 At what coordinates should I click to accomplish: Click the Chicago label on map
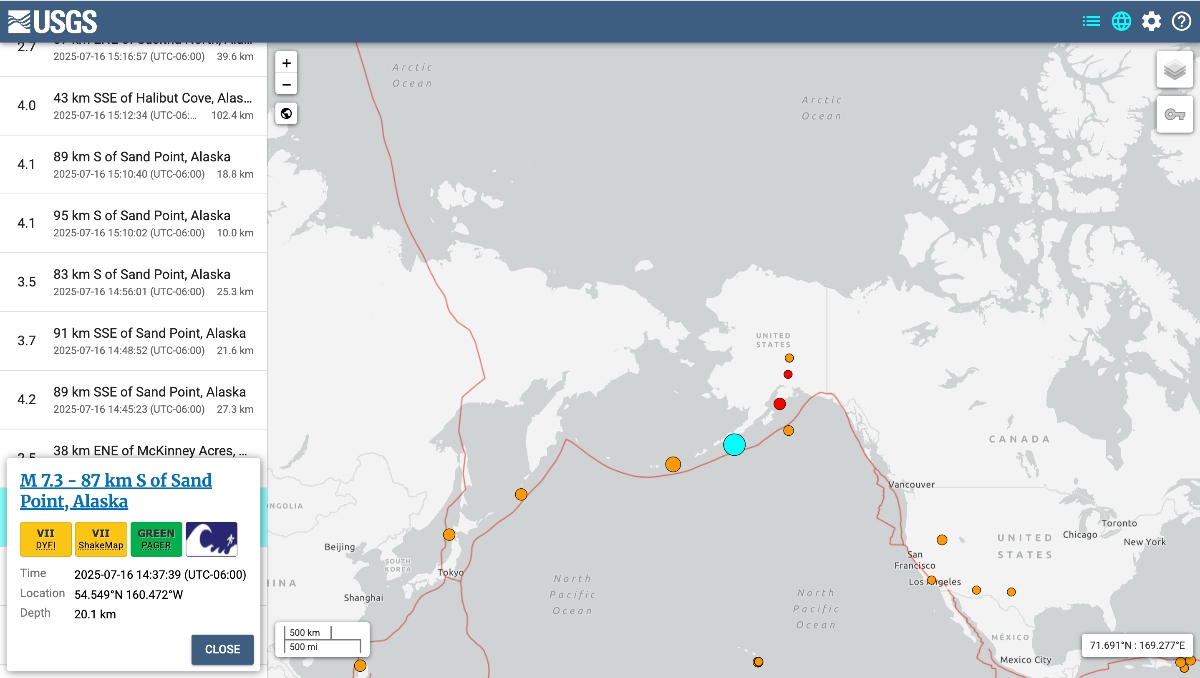click(x=1080, y=535)
